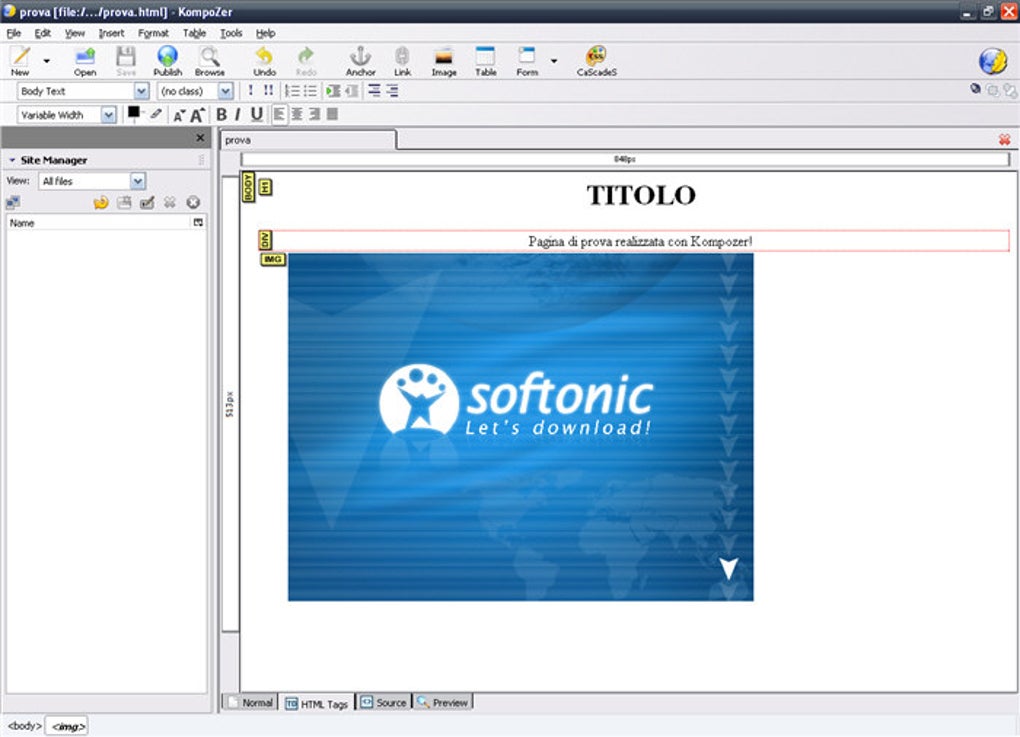Open the dropdown arrow next to New

(x=46, y=61)
